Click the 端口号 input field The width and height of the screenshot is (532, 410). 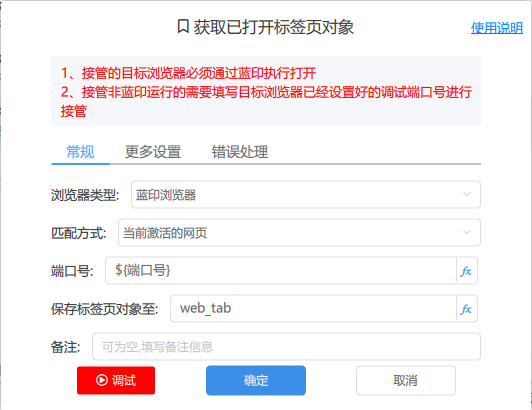(281, 271)
